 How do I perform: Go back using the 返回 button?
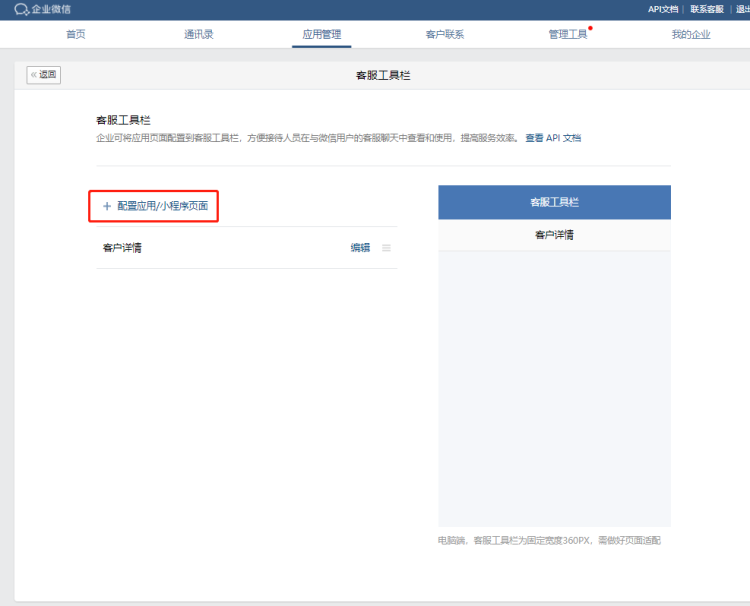pyautogui.click(x=44, y=75)
